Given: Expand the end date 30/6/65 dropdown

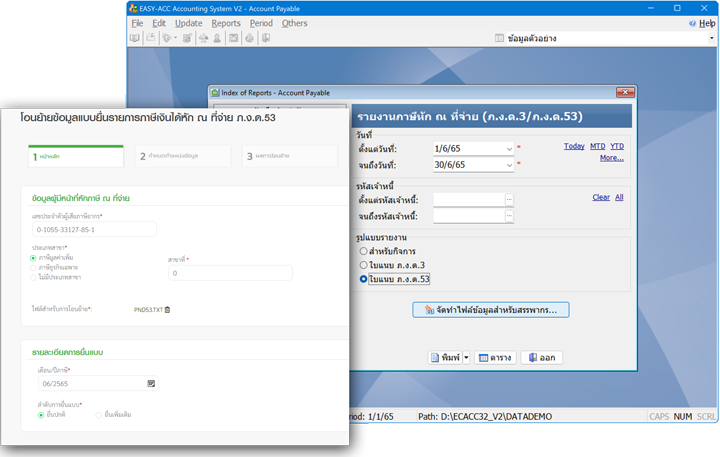Looking at the screenshot, I should (x=509, y=165).
